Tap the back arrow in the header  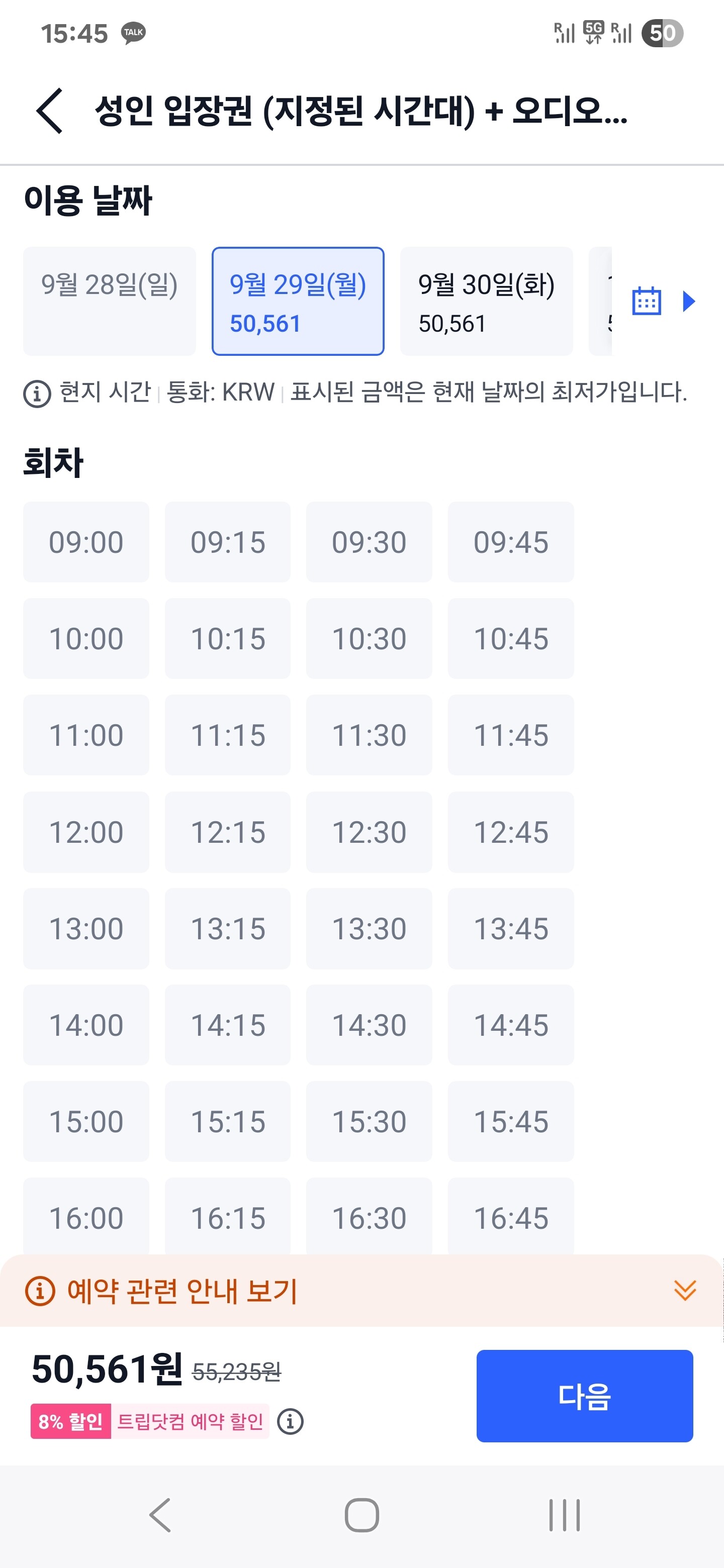(x=50, y=111)
